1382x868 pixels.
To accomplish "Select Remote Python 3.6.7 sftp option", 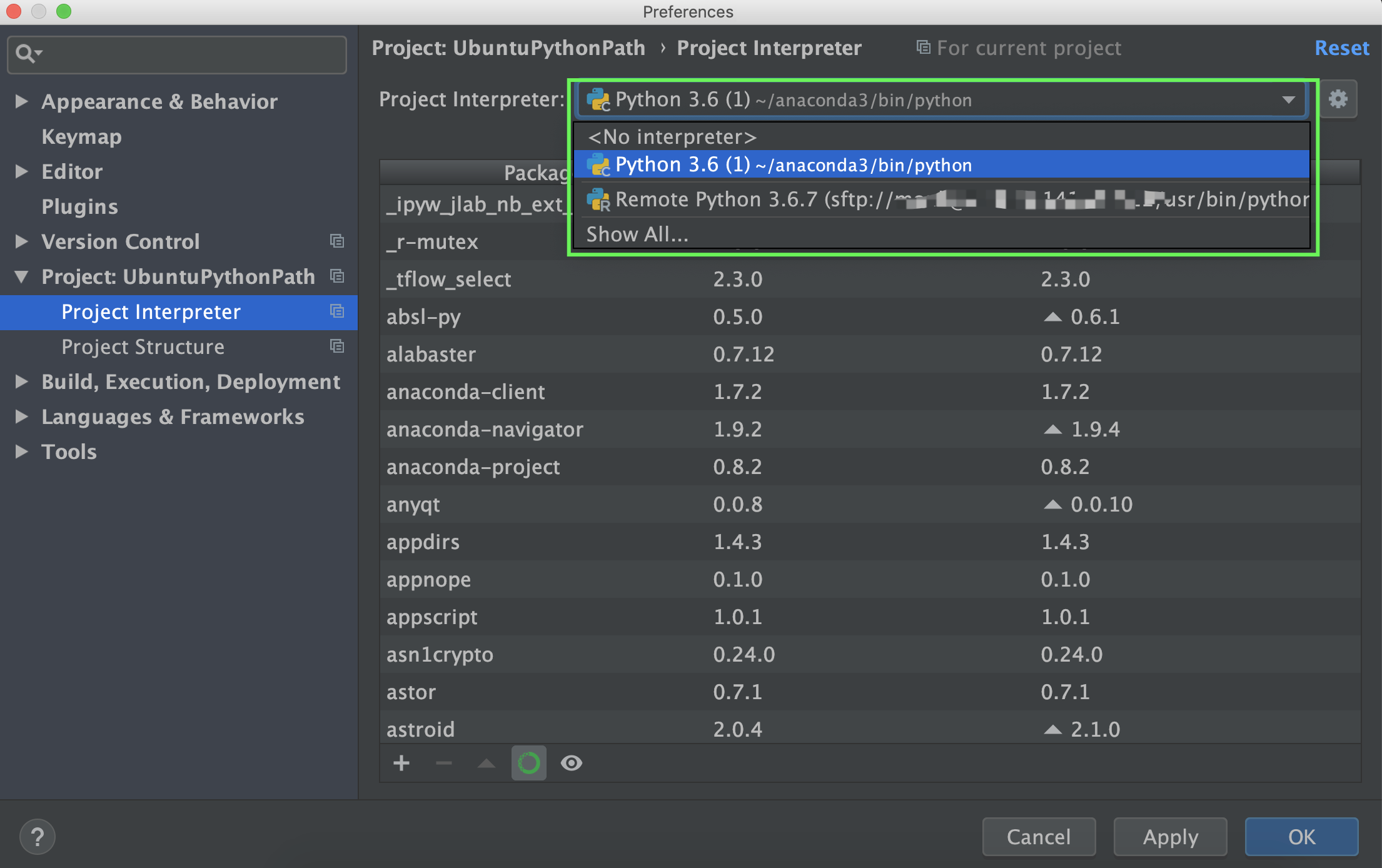I will [942, 199].
